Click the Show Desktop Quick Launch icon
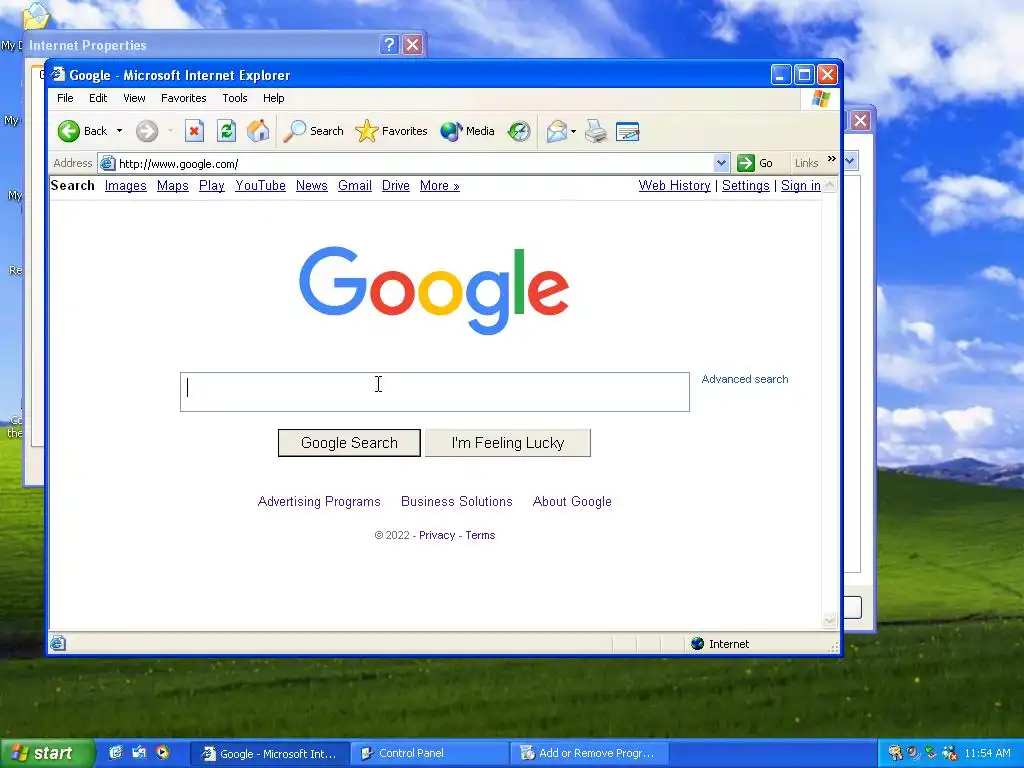The image size is (1024, 768). pos(139,753)
